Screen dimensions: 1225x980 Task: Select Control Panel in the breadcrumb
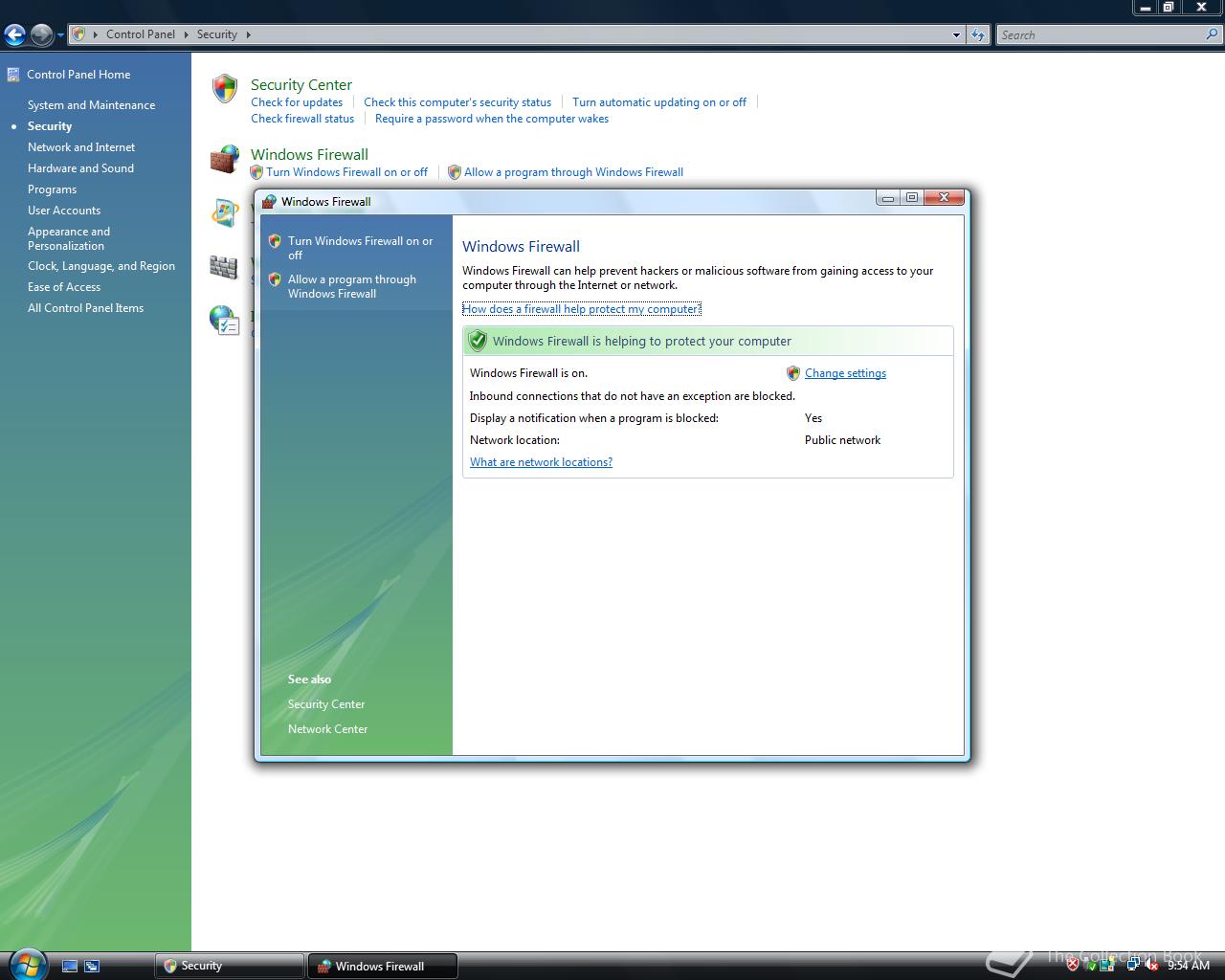pos(141,34)
